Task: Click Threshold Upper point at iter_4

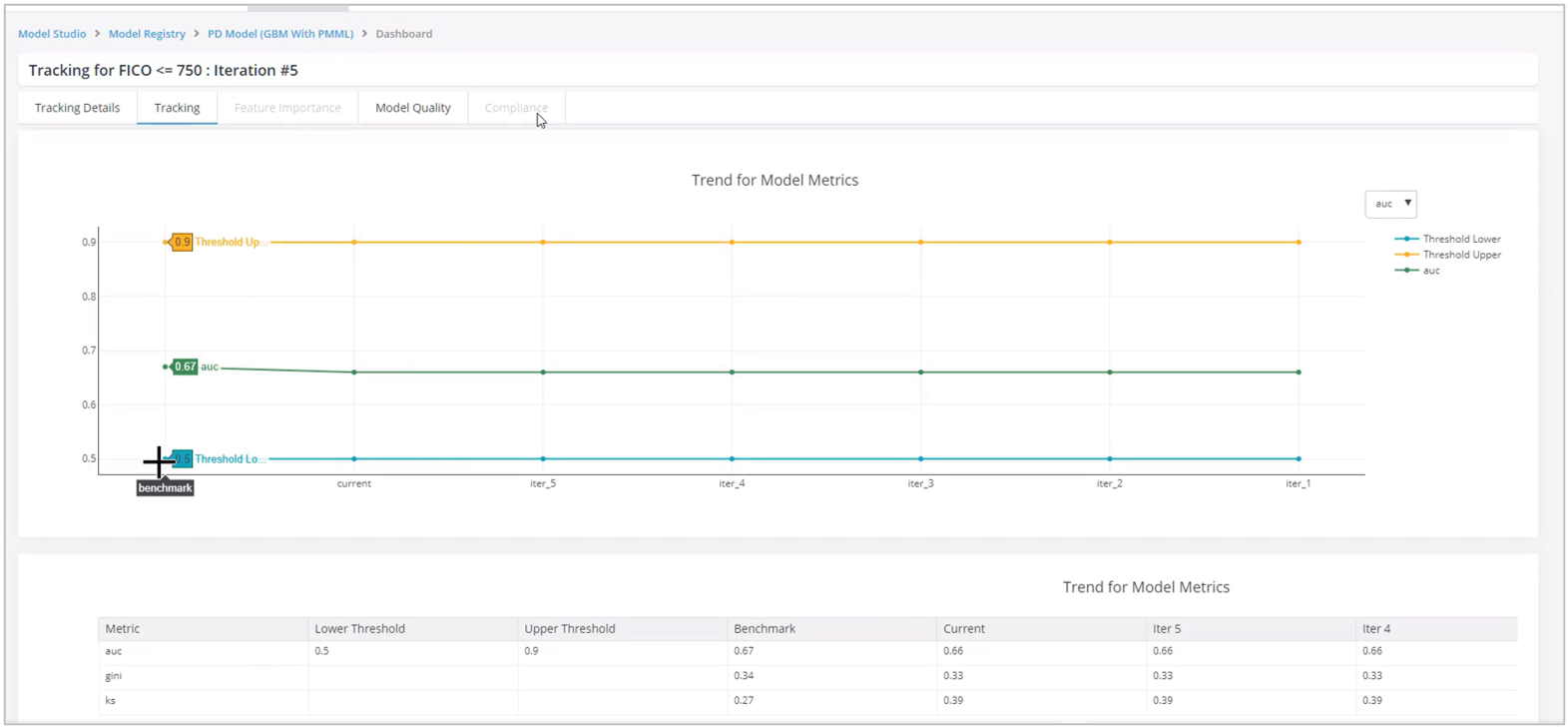Action: [732, 242]
